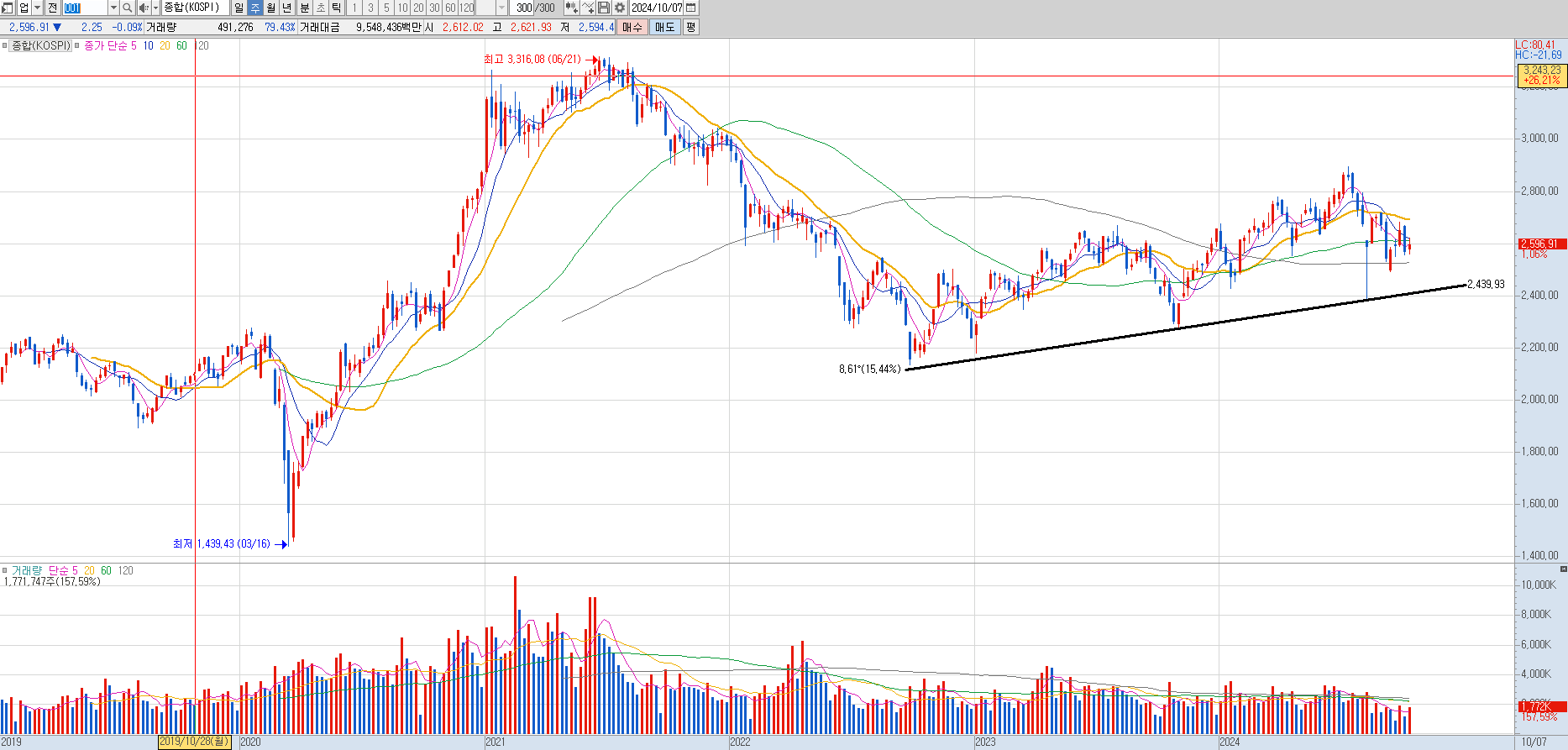The height and width of the screenshot is (750, 1568).
Task: Click the interval 10 button
Action: (402, 8)
